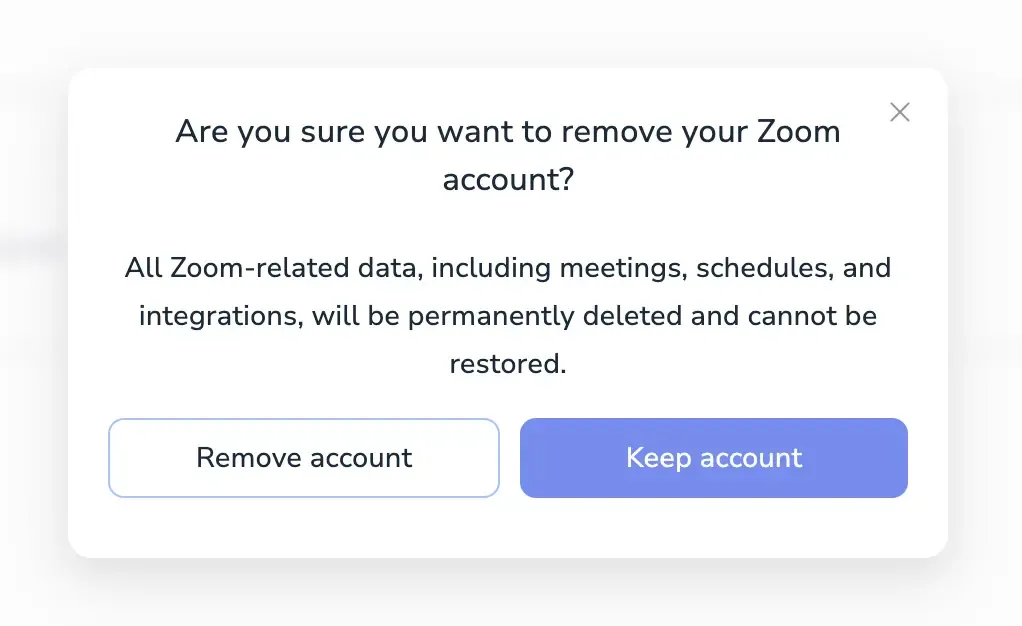Click the word "restored." ending the warning
This screenshot has height=626, width=1022.
(x=508, y=363)
